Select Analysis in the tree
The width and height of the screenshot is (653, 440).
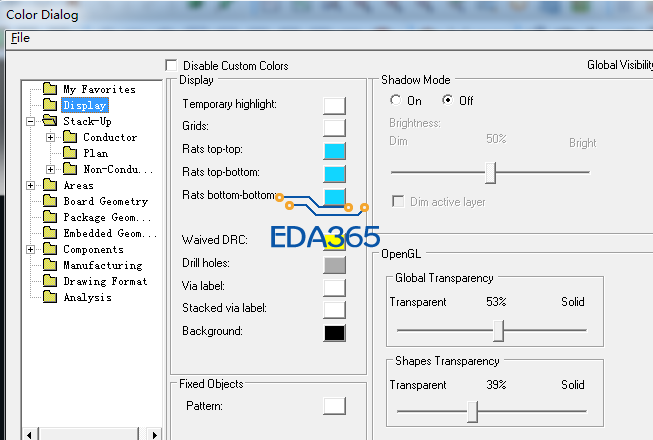(87, 297)
